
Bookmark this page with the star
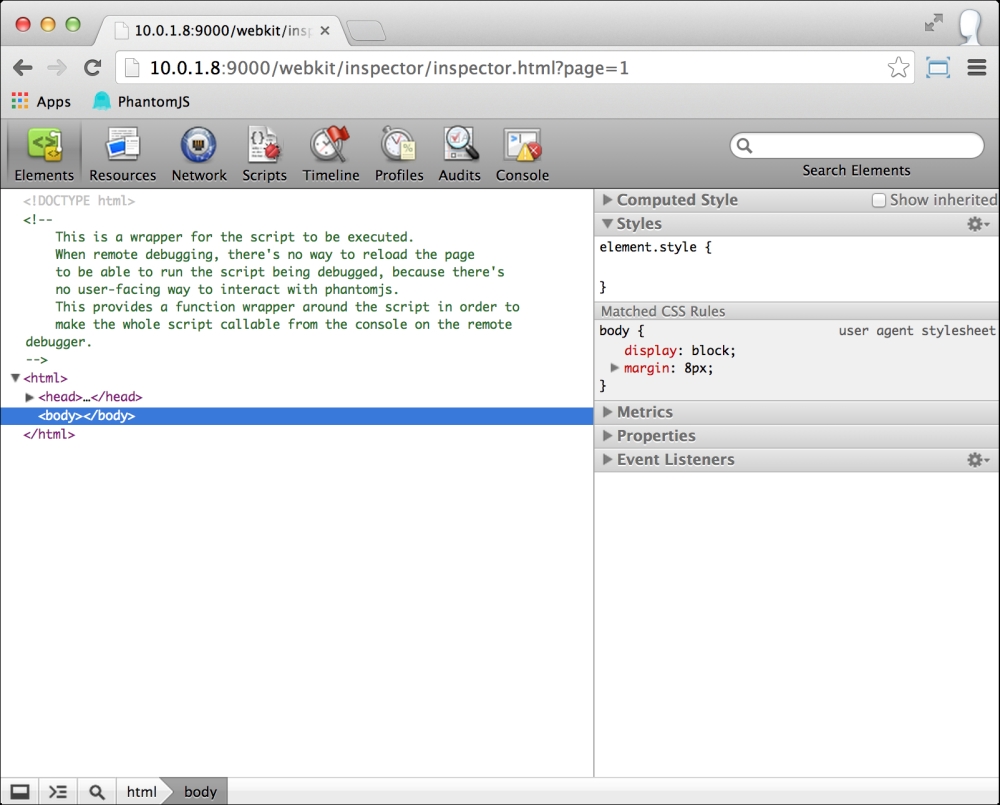[x=898, y=68]
